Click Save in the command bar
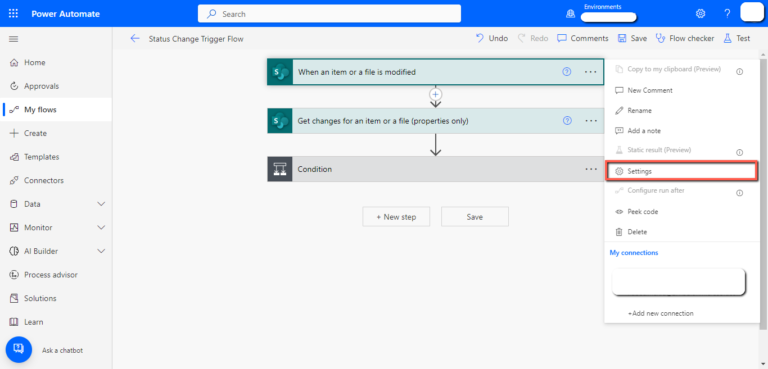 632,38
